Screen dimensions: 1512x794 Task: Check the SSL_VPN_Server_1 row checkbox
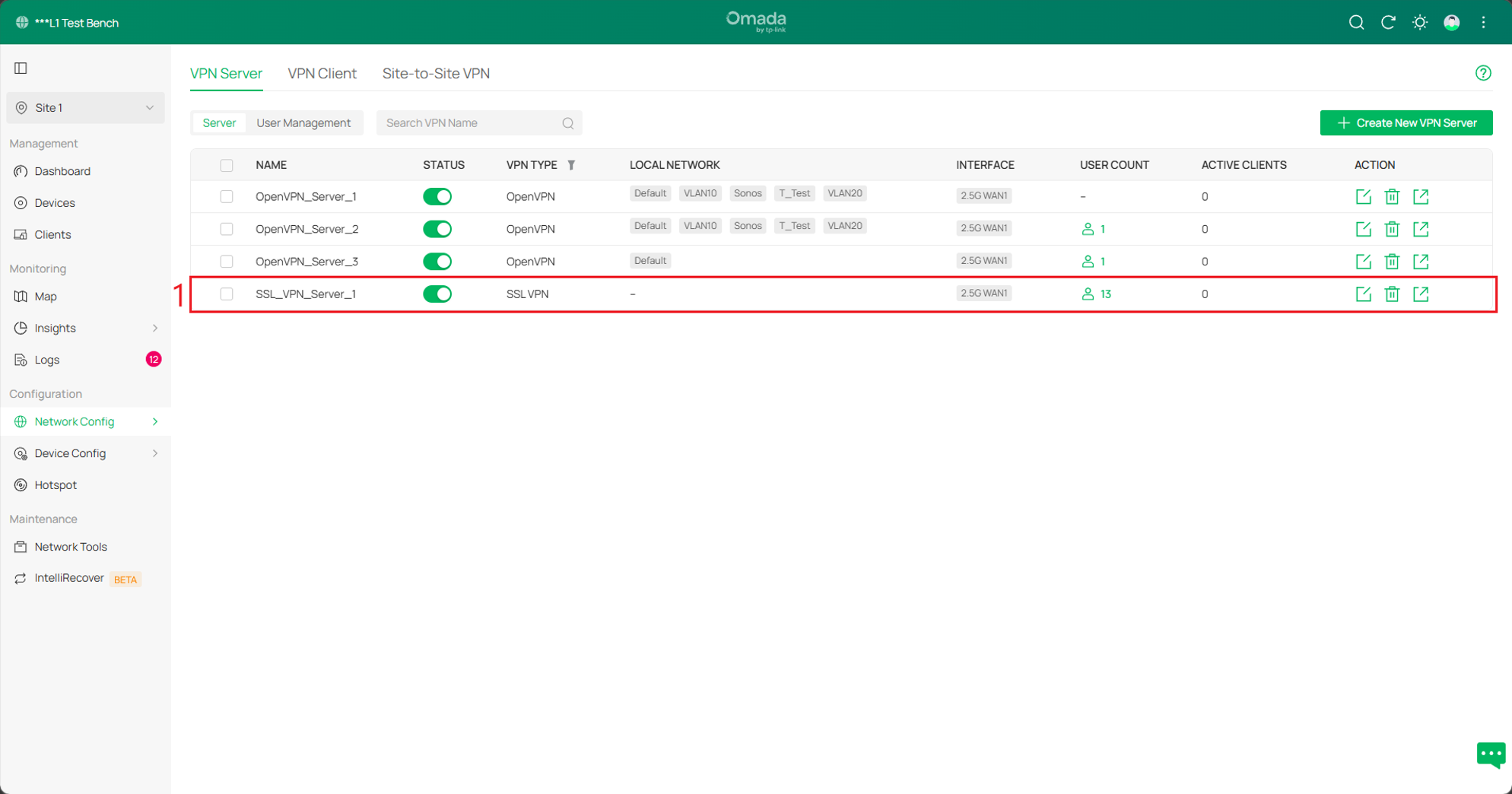coord(227,294)
